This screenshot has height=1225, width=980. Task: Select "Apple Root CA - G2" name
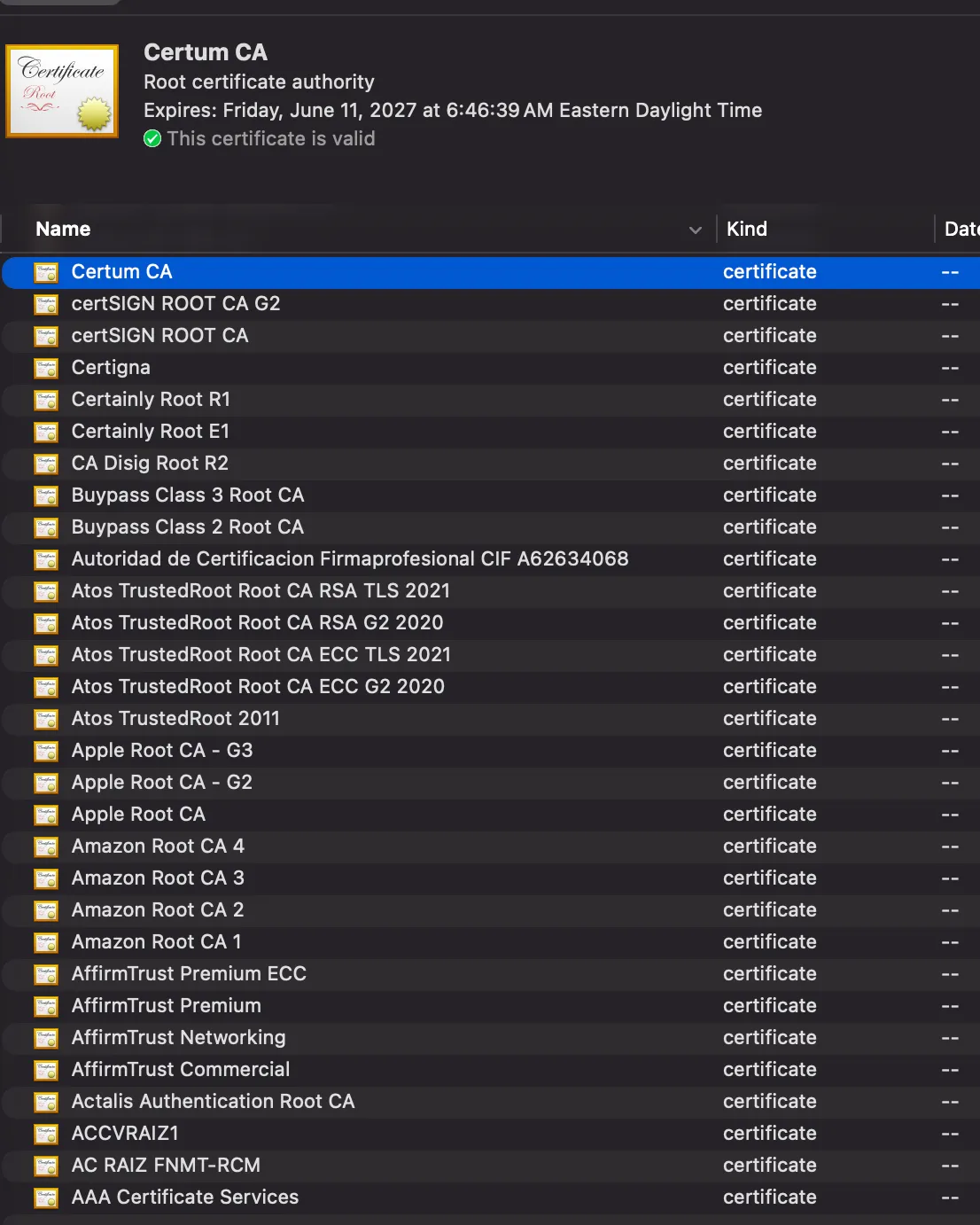(x=162, y=782)
